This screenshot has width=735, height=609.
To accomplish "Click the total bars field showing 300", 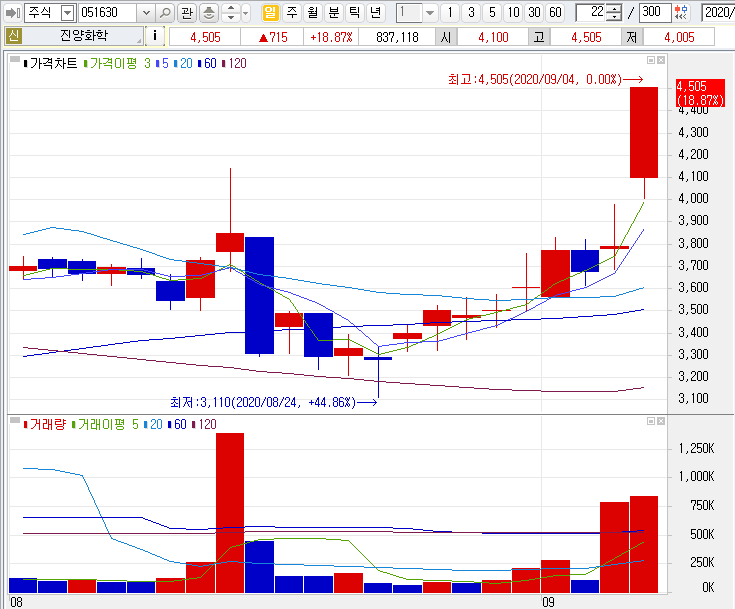I will click(x=655, y=13).
